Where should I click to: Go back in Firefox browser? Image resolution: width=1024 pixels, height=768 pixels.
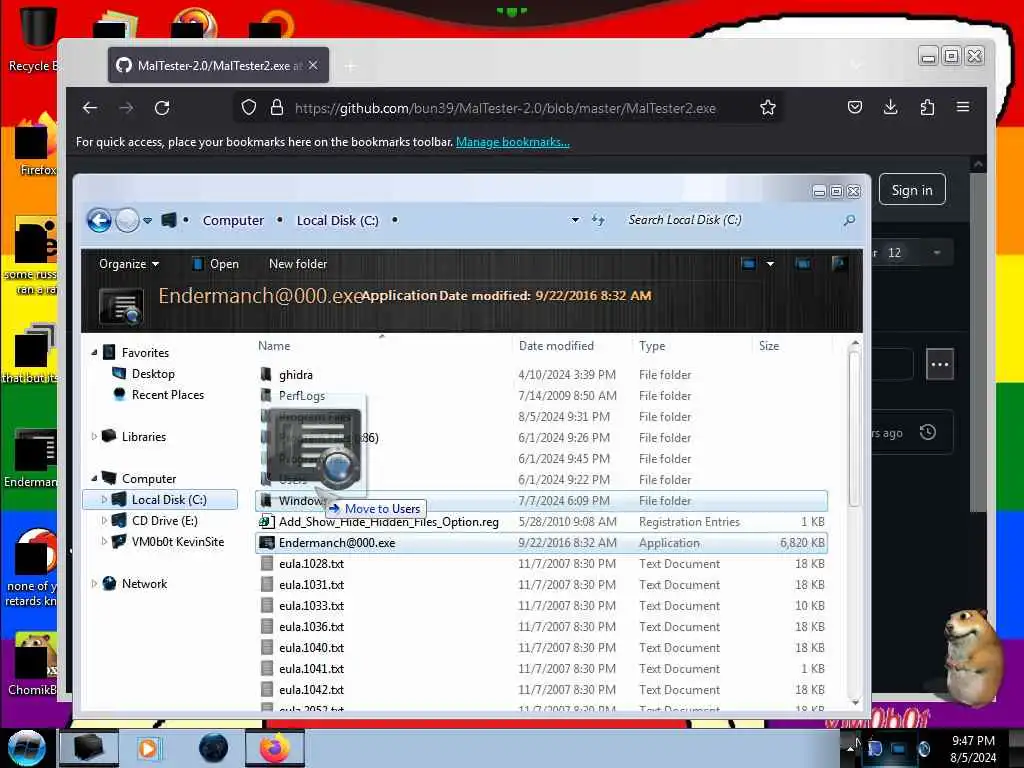[x=90, y=108]
